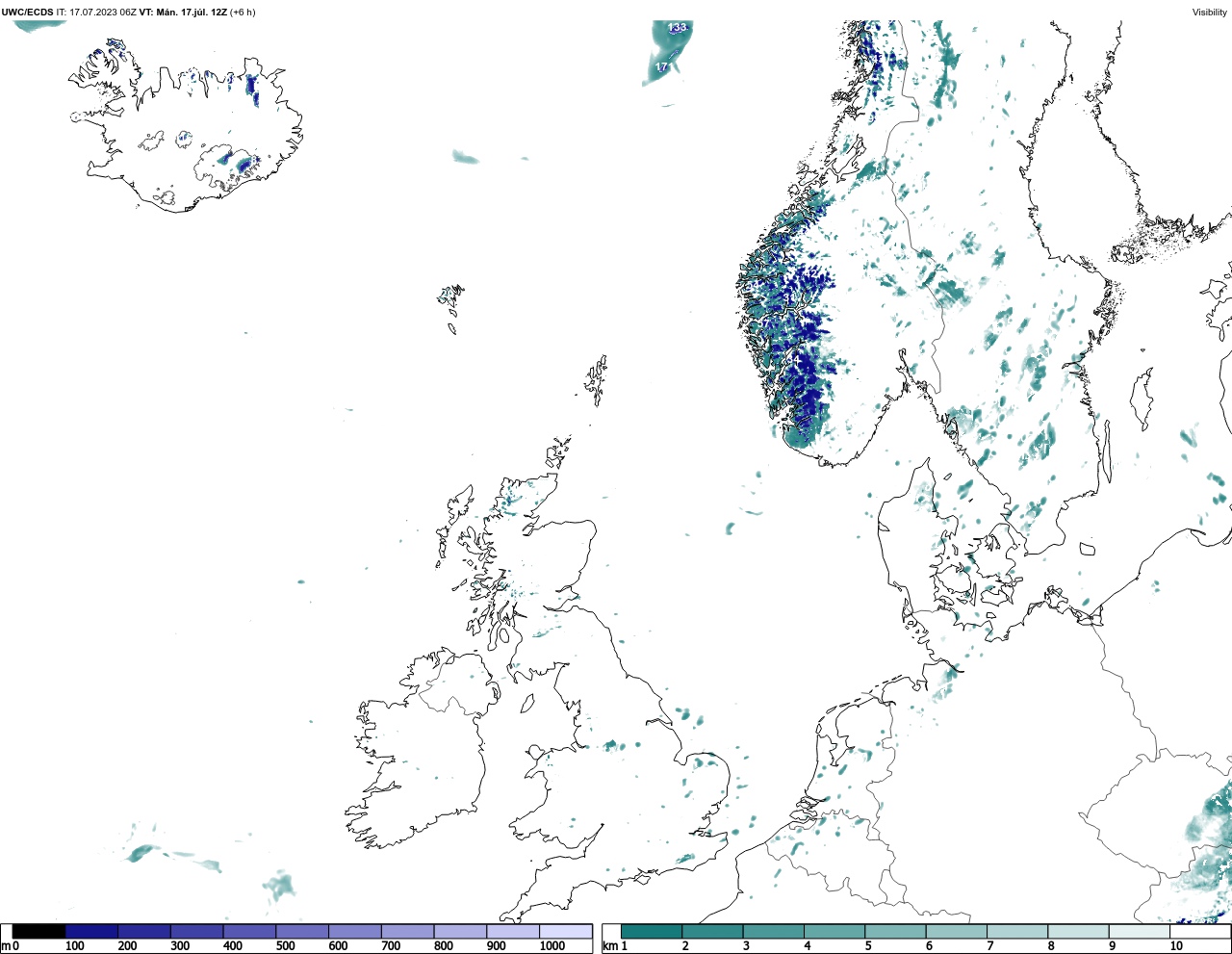
Task: Click the black 0–100 m legend swatch
Action: coord(38,932)
